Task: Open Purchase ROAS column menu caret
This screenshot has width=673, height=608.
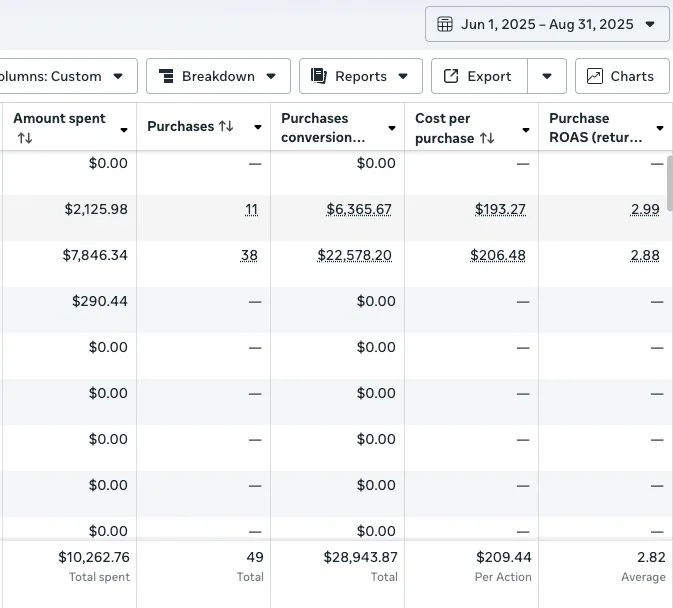Action: coord(660,129)
